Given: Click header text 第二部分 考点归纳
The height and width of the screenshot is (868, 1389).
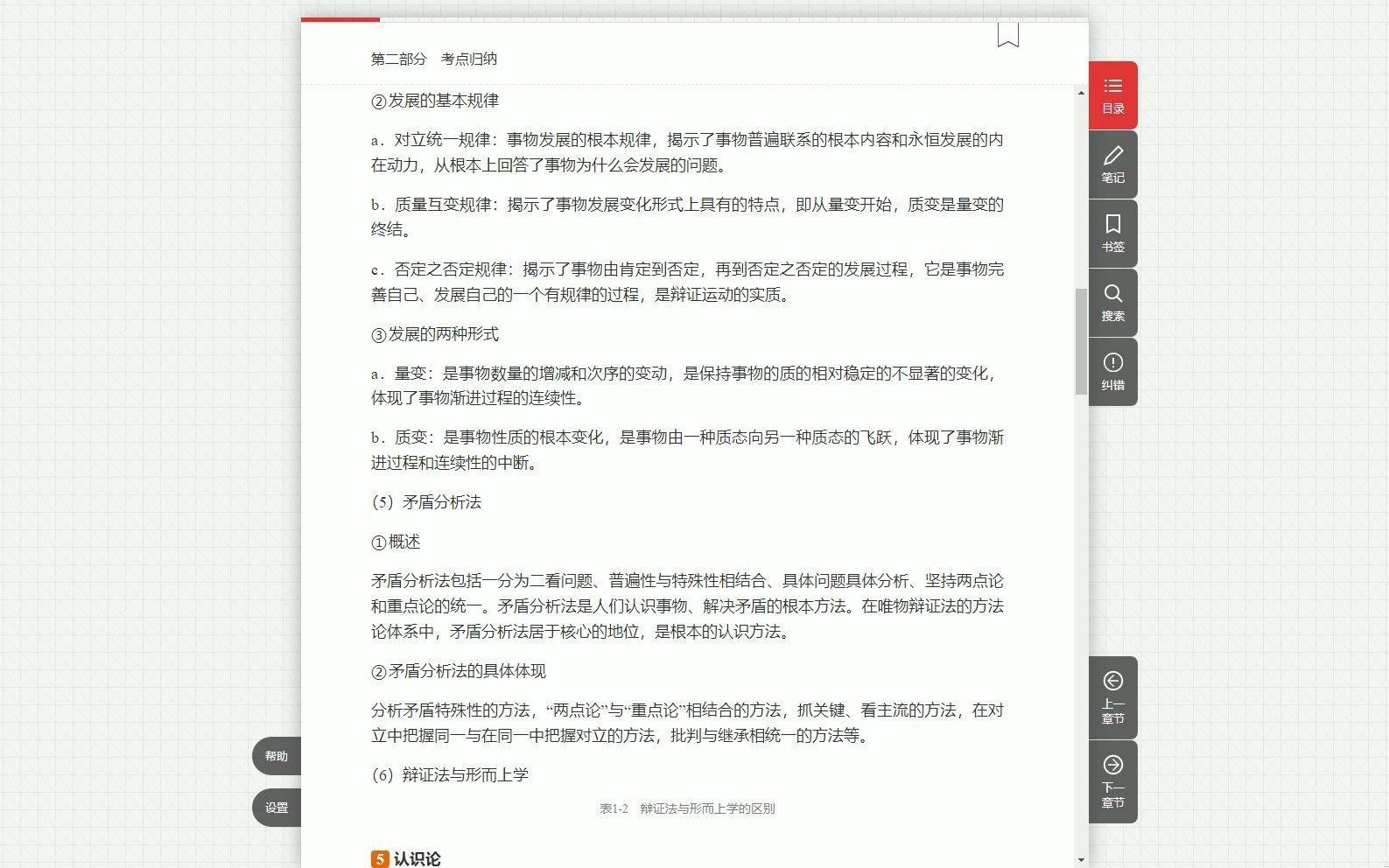Looking at the screenshot, I should [x=434, y=59].
